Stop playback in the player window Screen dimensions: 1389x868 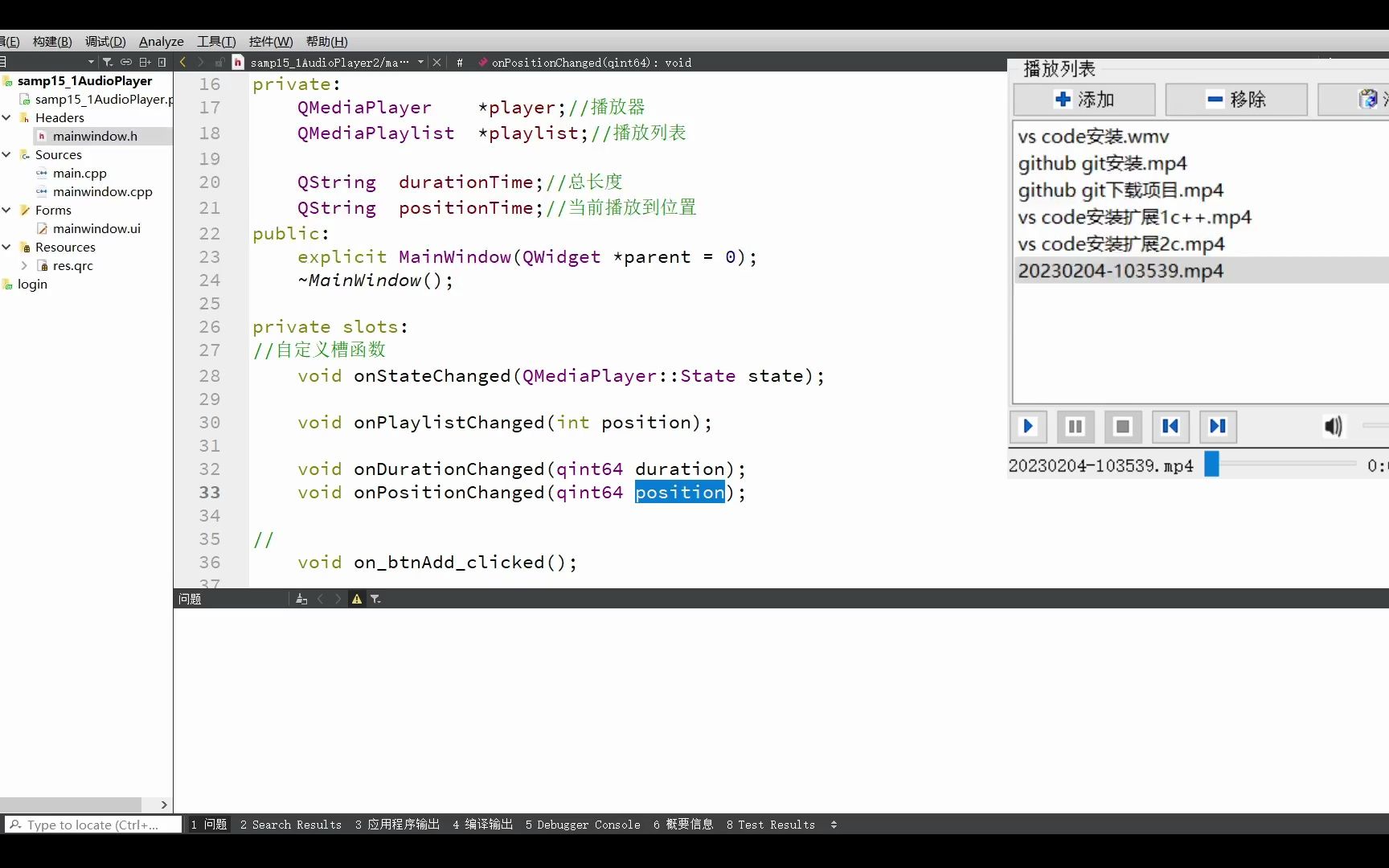tap(1123, 426)
